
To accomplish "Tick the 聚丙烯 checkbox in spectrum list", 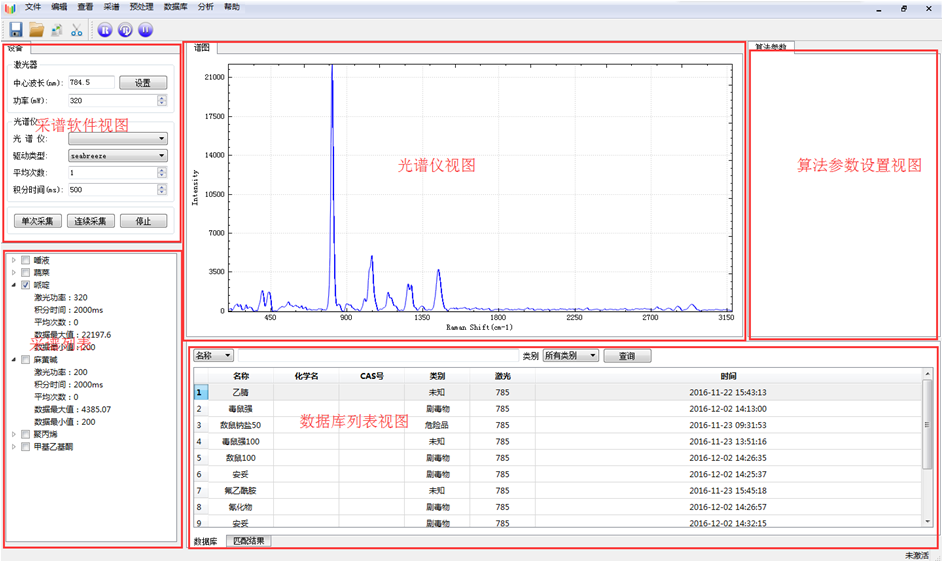I will coord(26,434).
